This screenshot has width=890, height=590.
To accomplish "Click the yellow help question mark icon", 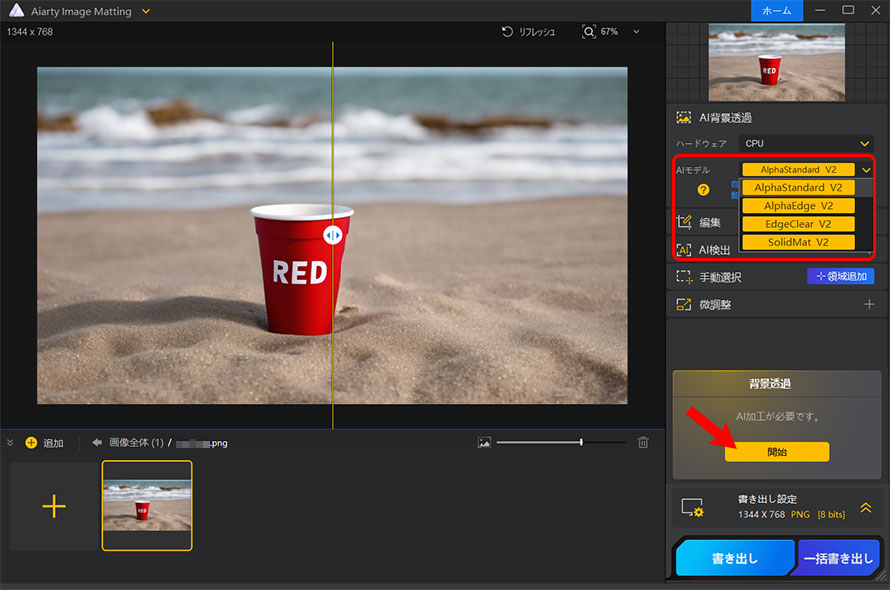I will [704, 190].
